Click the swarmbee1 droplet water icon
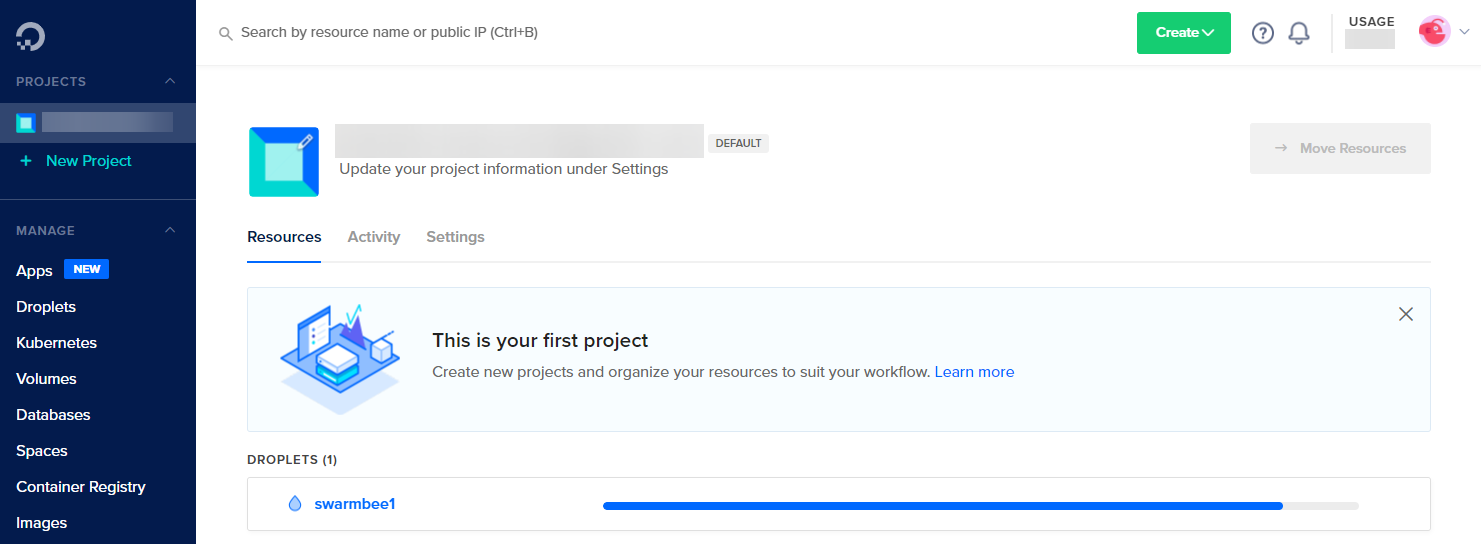The height and width of the screenshot is (544, 1481). tap(294, 504)
